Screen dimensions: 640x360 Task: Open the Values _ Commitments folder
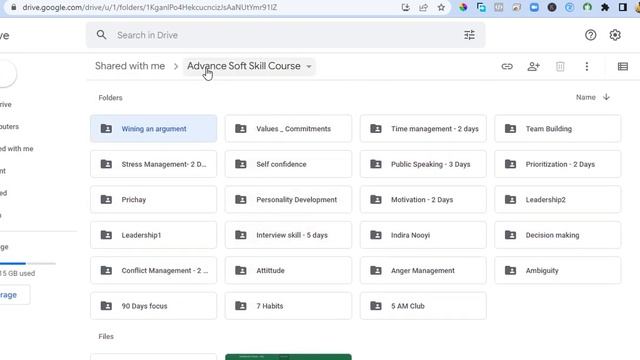coord(288,129)
